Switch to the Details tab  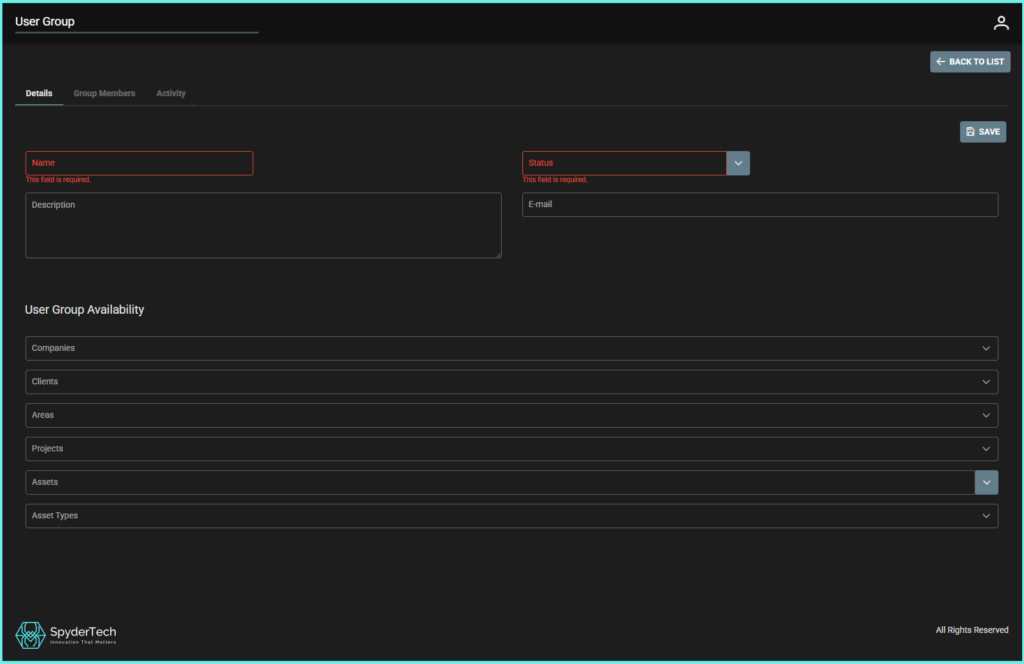point(39,93)
